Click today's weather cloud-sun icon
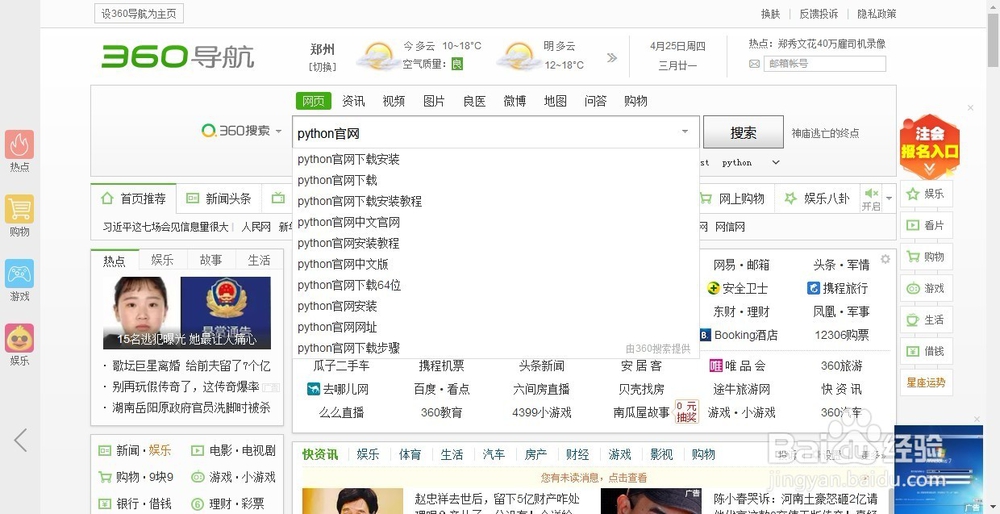 (378, 55)
